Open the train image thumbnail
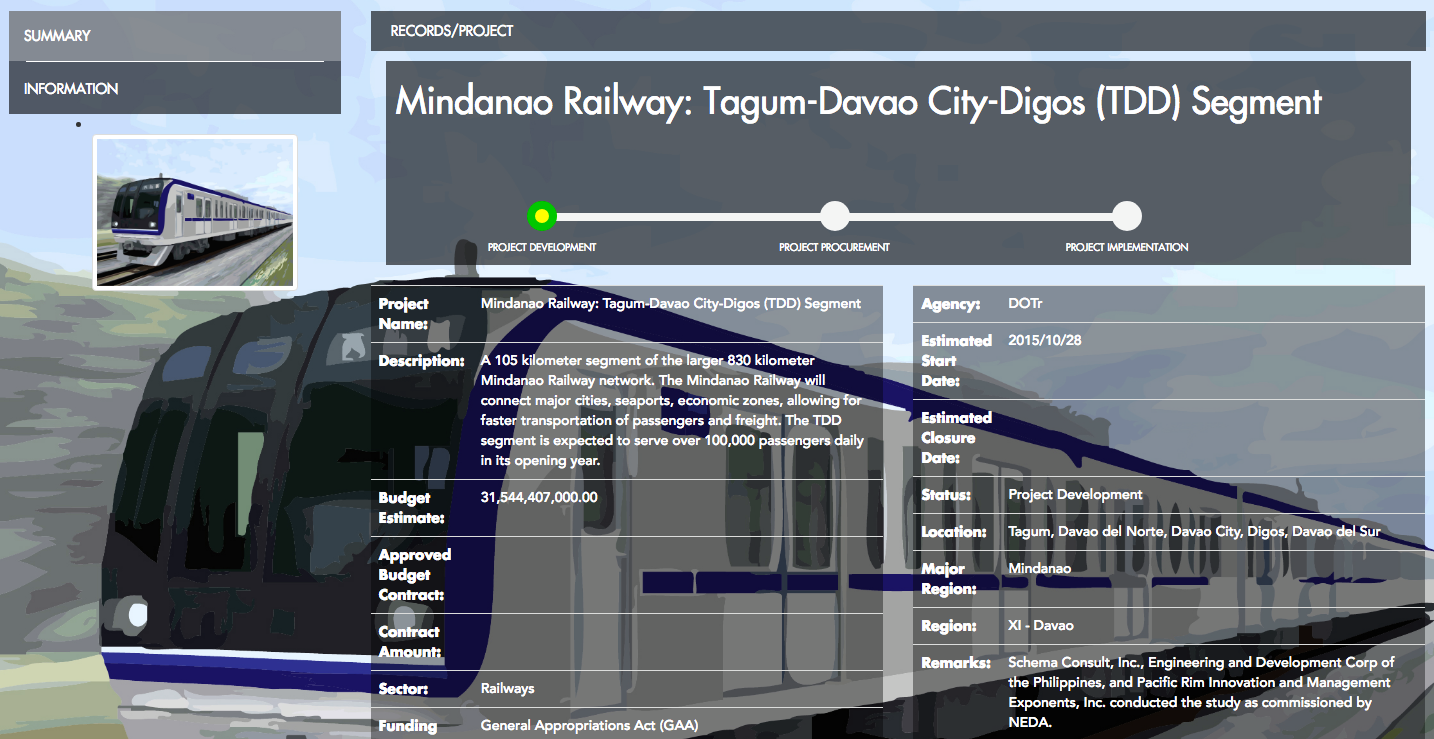 [x=195, y=213]
